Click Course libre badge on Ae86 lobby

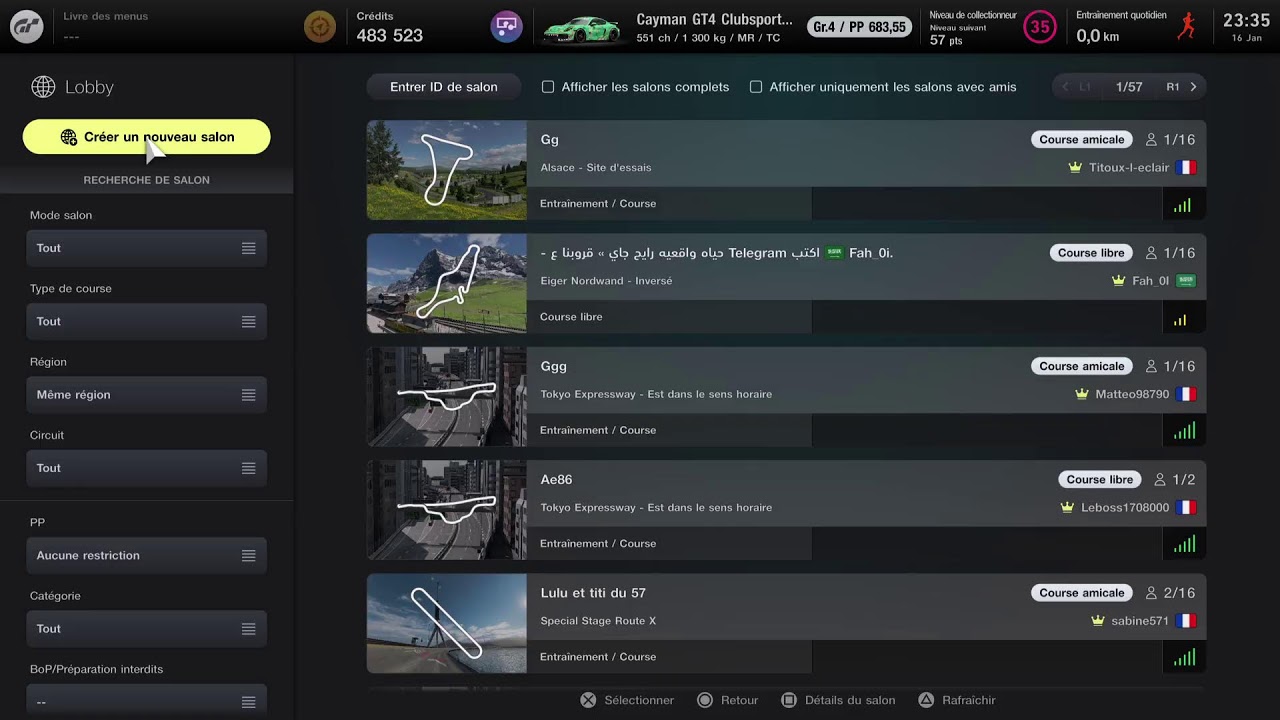(1100, 480)
